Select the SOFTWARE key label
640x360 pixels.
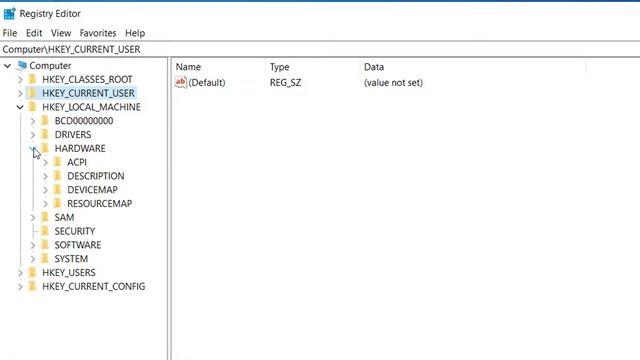78,245
